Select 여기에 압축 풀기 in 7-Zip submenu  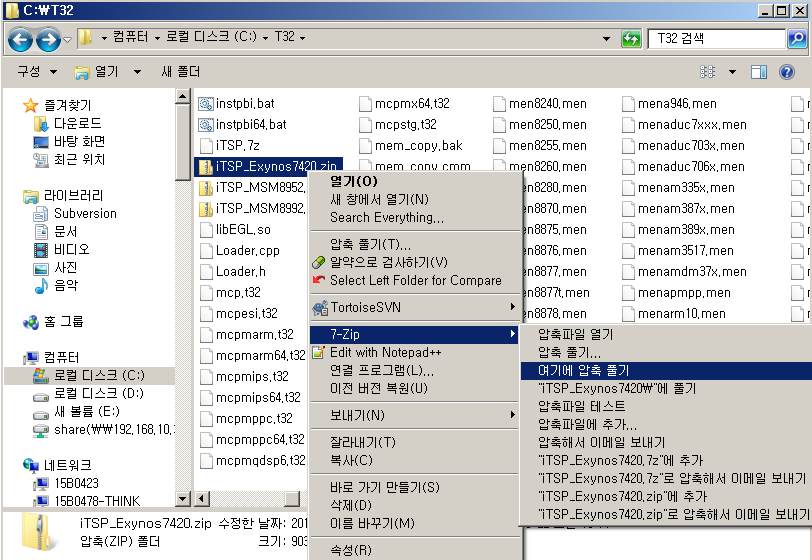coord(583,370)
